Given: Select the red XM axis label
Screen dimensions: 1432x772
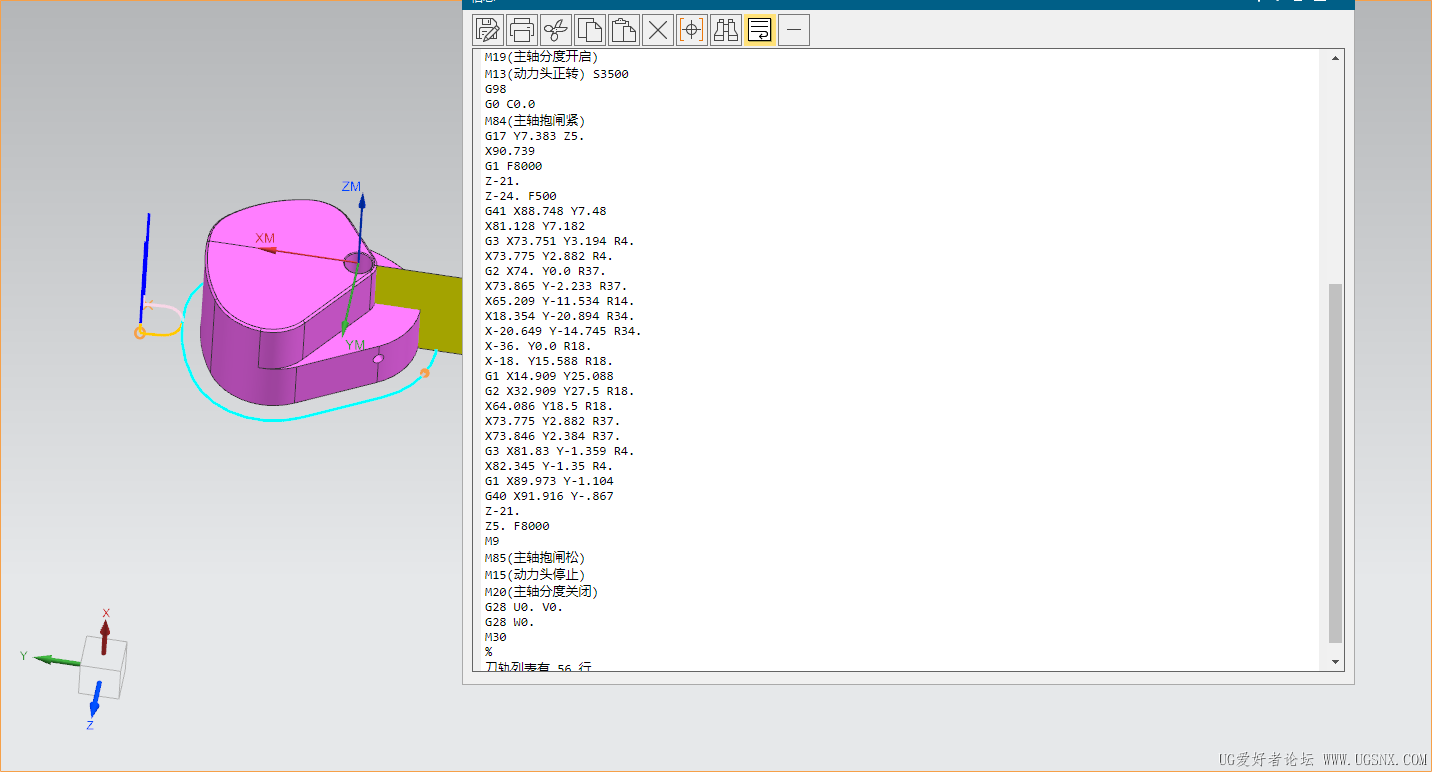Looking at the screenshot, I should click(x=265, y=238).
